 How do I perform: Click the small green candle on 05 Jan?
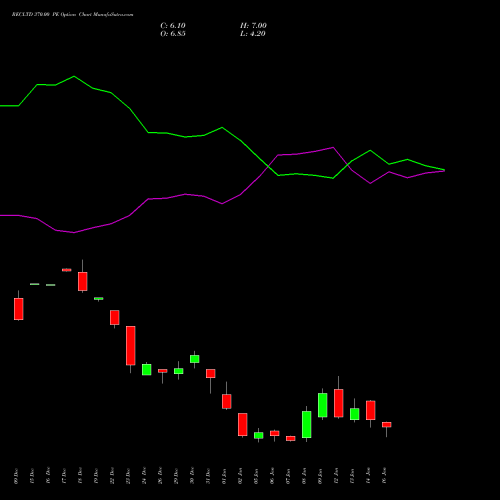(259, 435)
